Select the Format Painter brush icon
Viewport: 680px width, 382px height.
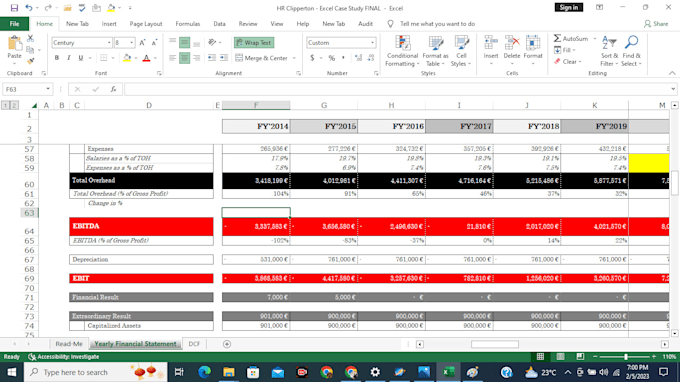tap(30, 61)
